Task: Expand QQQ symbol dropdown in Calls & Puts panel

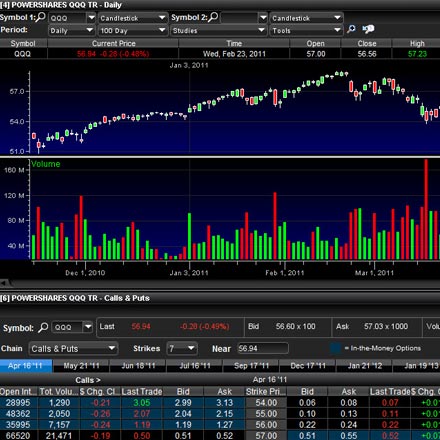Action: click(x=88, y=327)
